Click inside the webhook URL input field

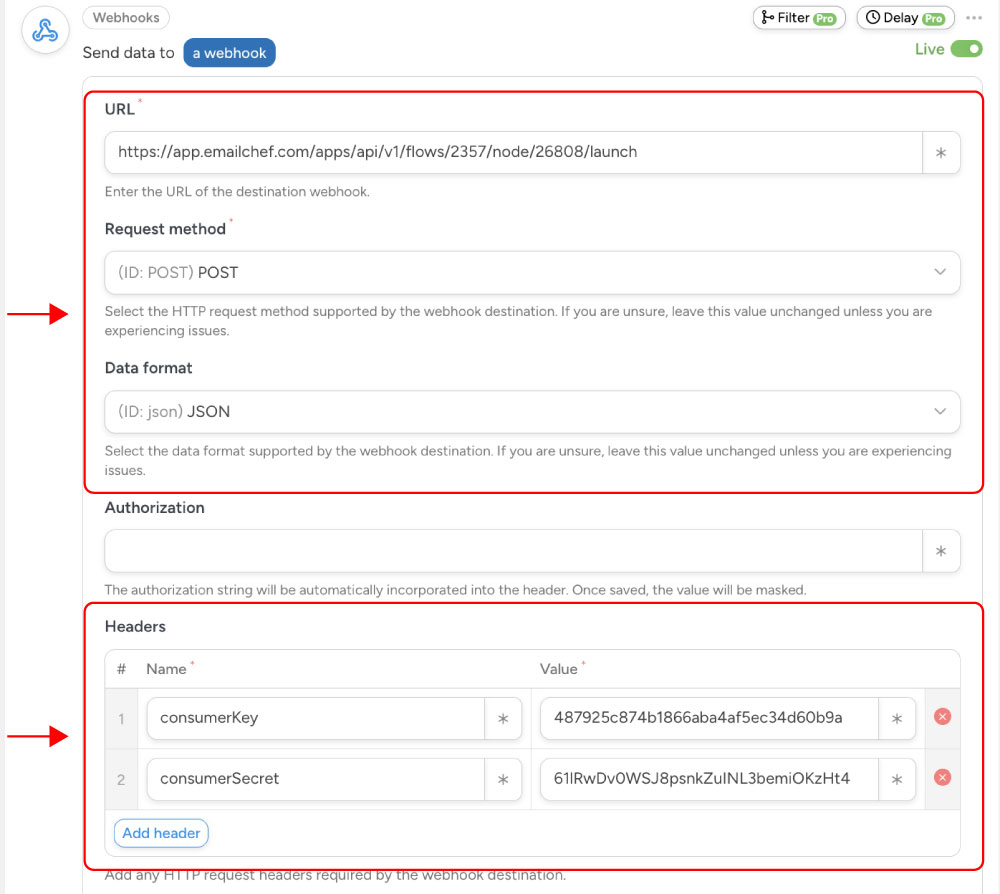click(500, 152)
